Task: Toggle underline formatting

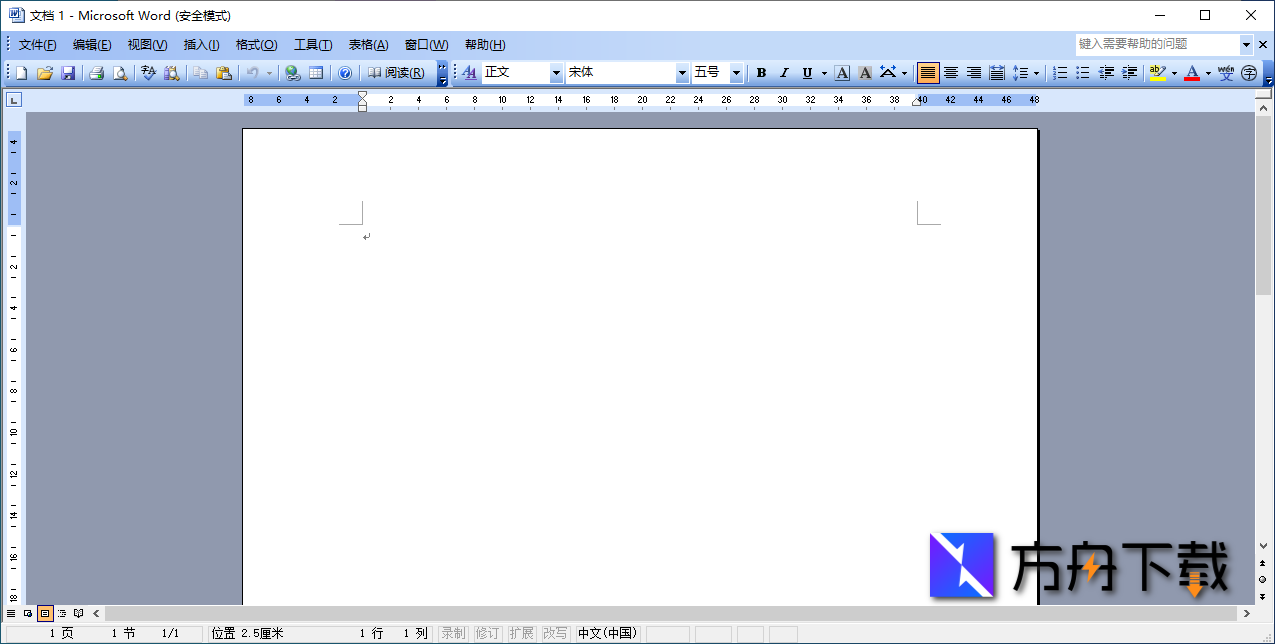Action: pyautogui.click(x=807, y=72)
